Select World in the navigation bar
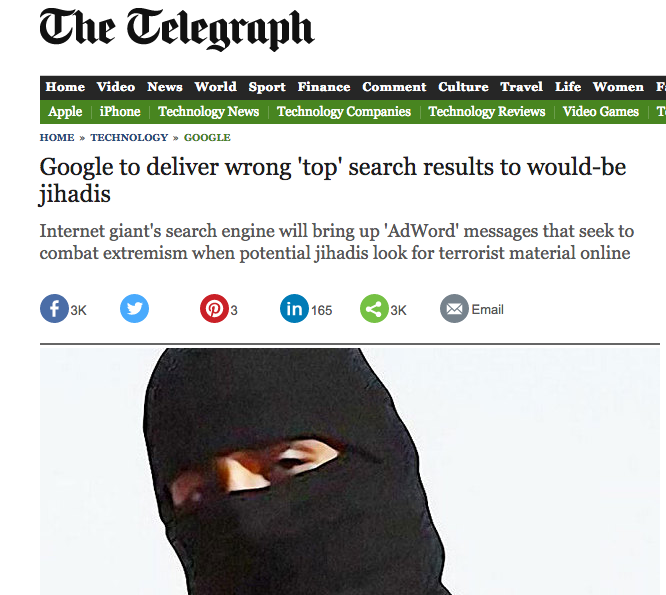The image size is (666, 595). click(215, 87)
